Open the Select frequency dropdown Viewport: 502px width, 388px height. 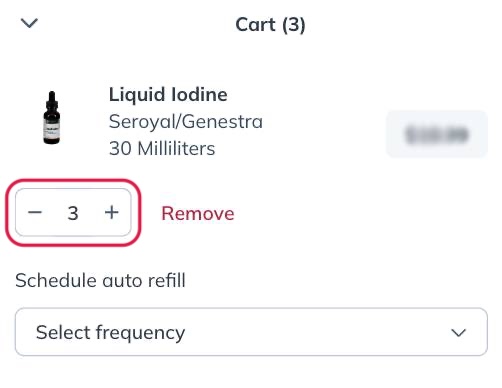251,332
